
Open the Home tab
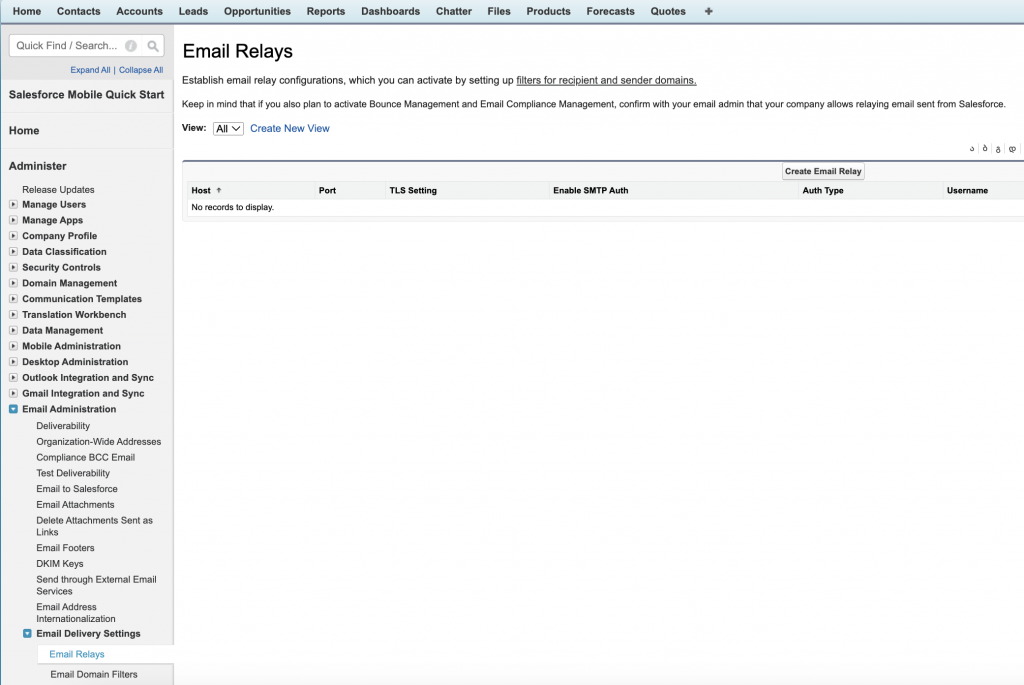(27, 11)
